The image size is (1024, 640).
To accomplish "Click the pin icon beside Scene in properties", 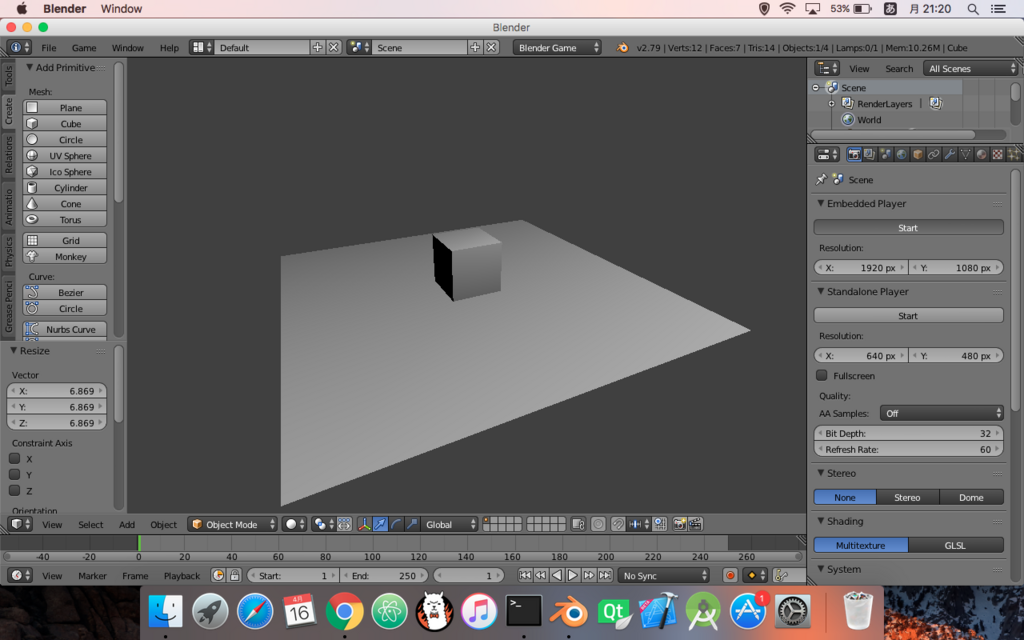I will (821, 180).
